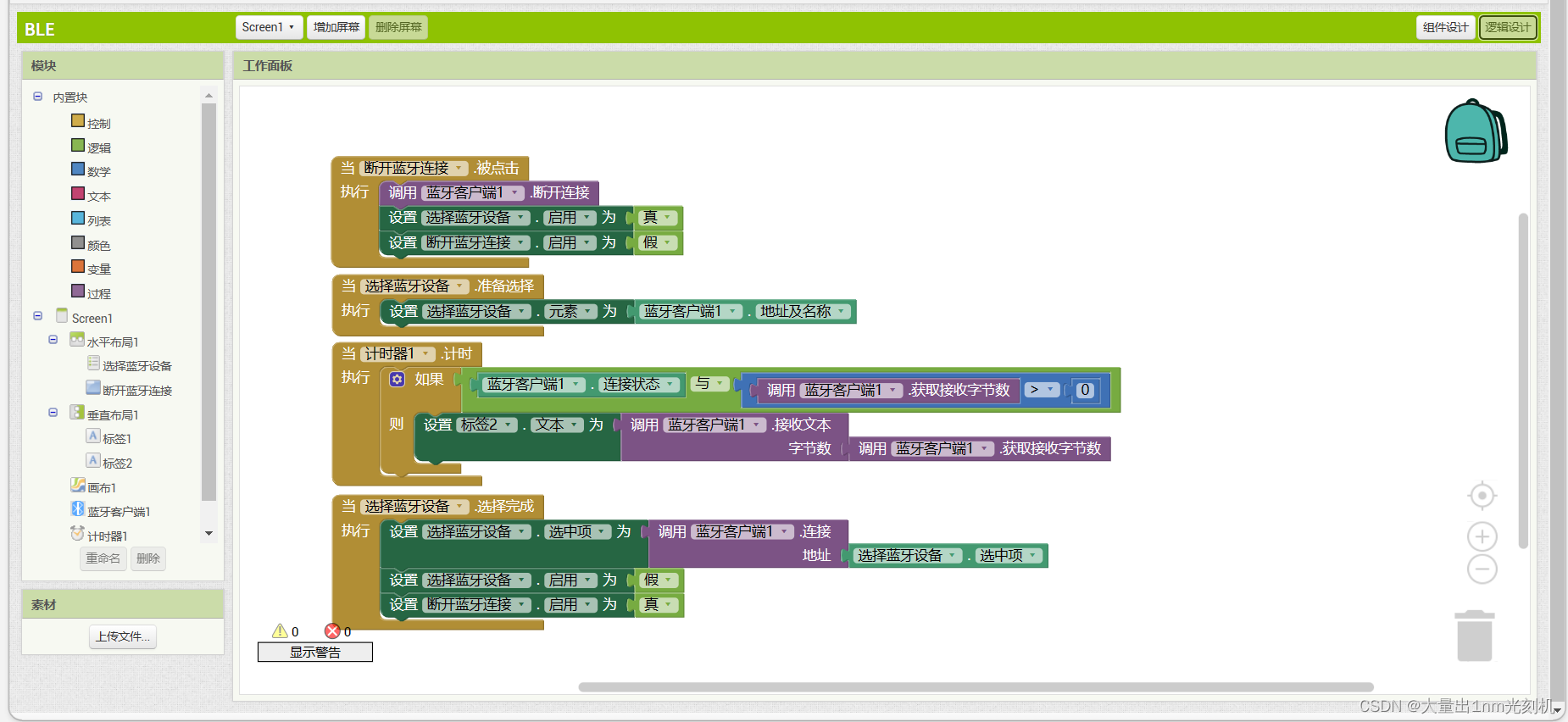Viewport: 1568px width, 722px height.
Task: Zoom in with the plus icon
Action: pyautogui.click(x=1482, y=536)
